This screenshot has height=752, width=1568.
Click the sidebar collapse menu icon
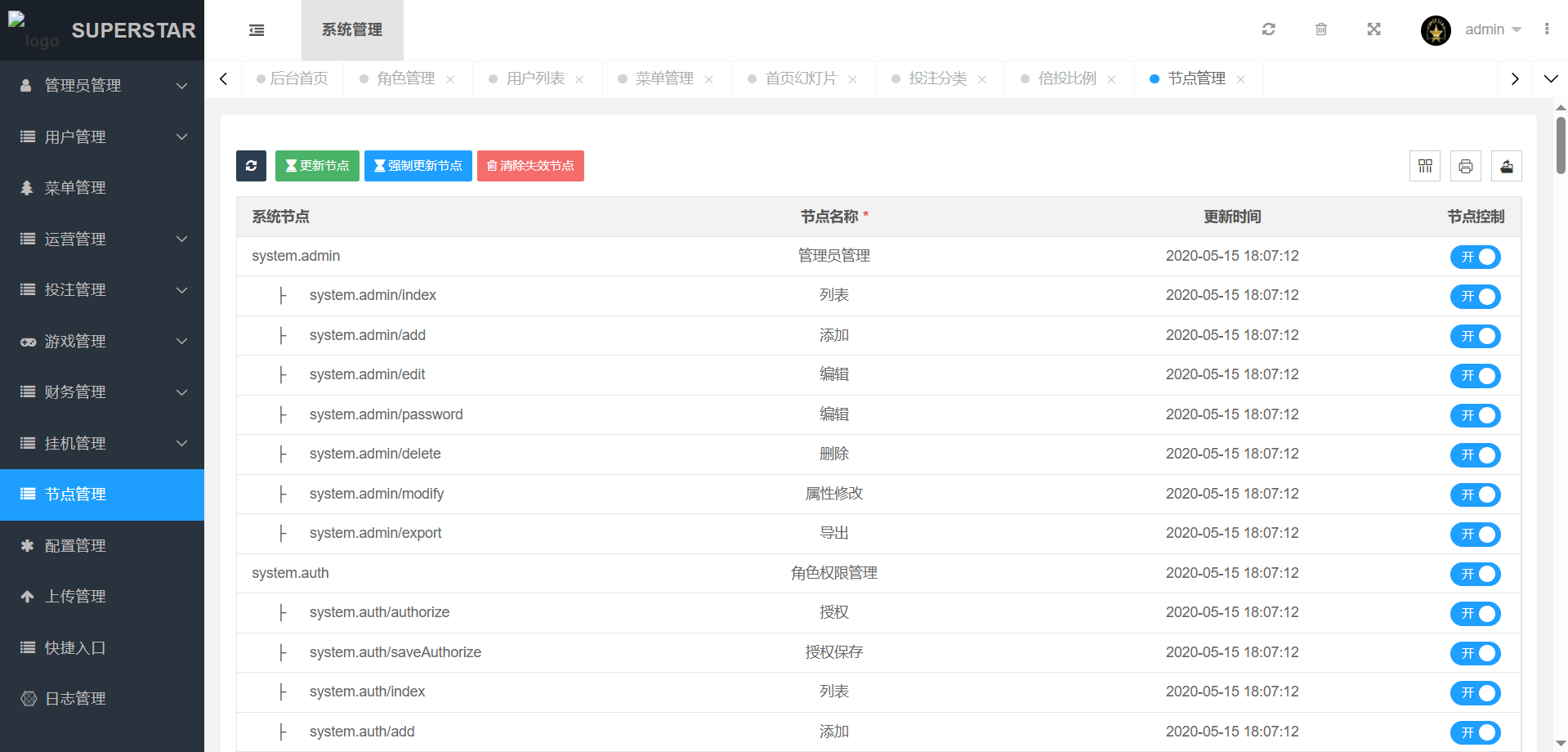pyautogui.click(x=257, y=30)
